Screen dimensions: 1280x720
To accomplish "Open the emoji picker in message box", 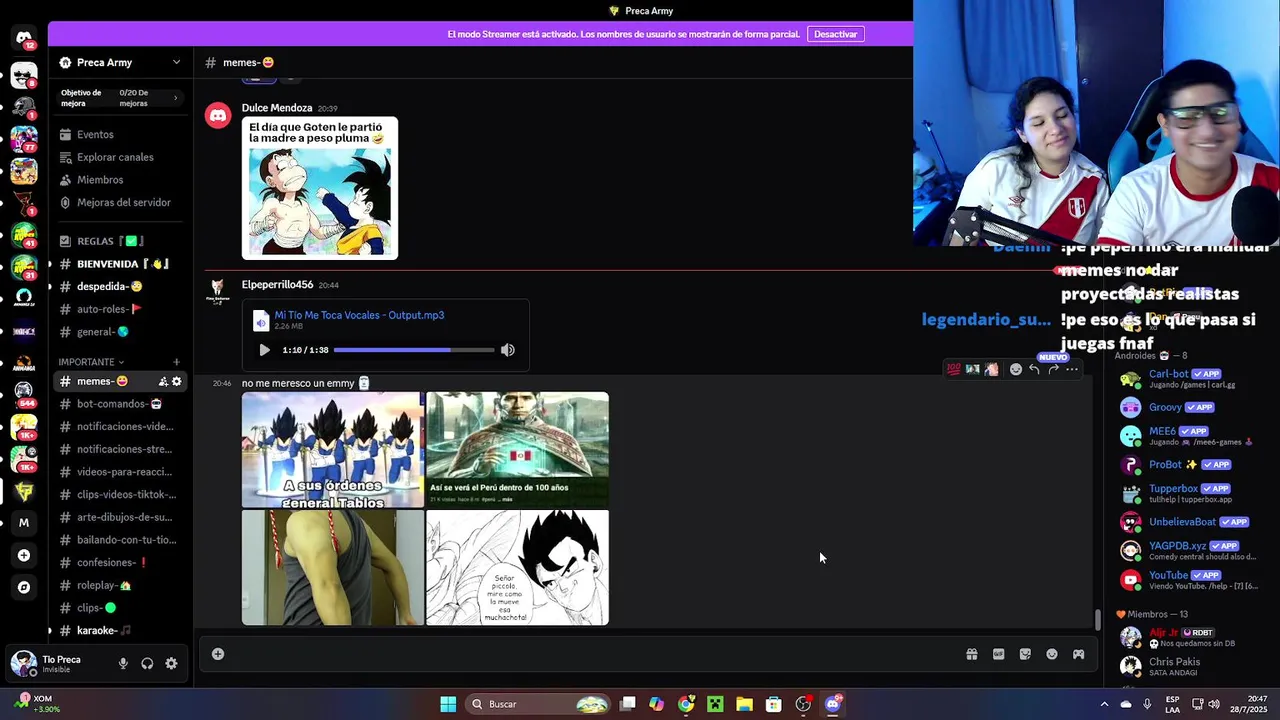I will tap(1052, 654).
